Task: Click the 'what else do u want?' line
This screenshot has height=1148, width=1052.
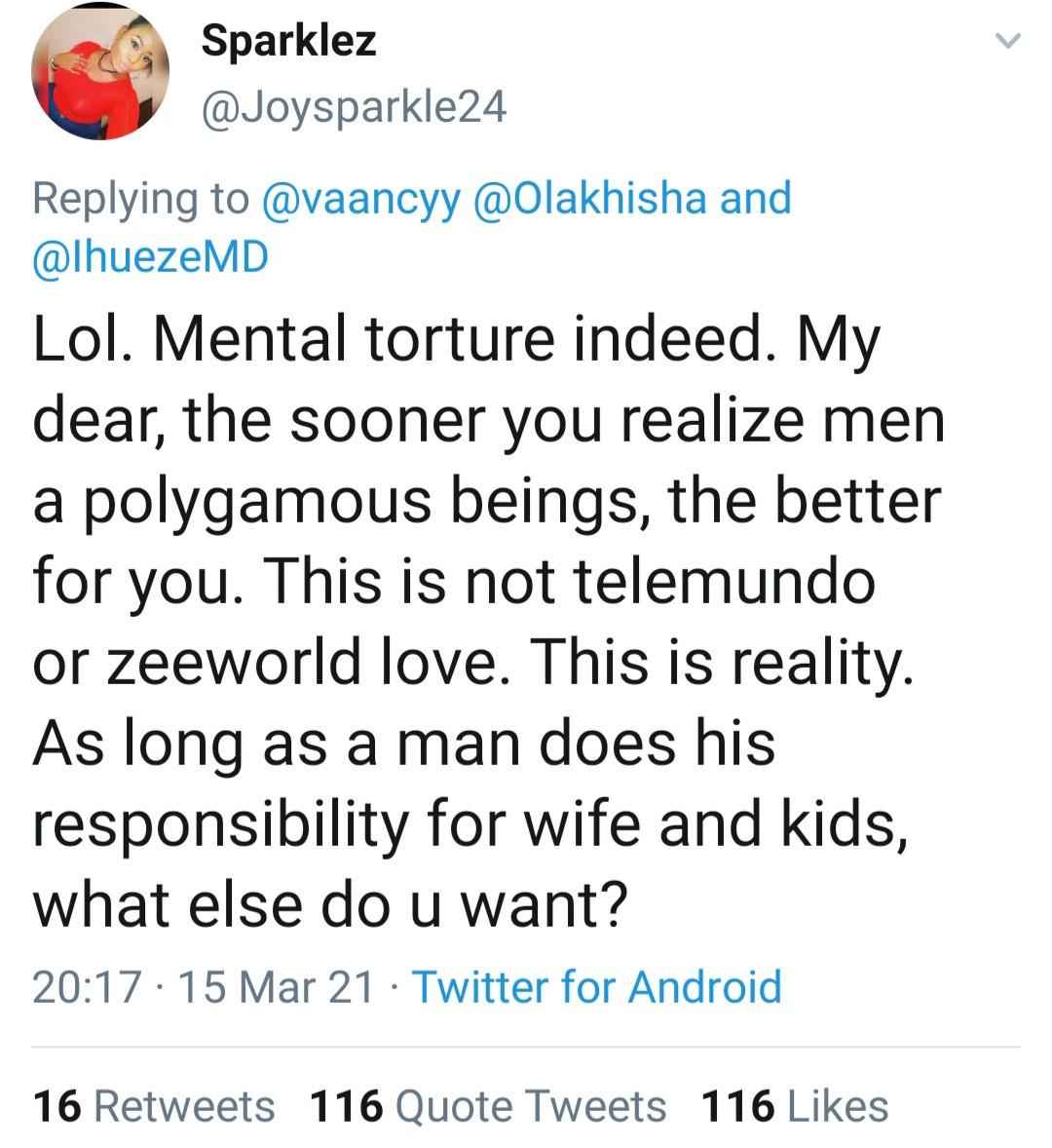Action: 330,904
